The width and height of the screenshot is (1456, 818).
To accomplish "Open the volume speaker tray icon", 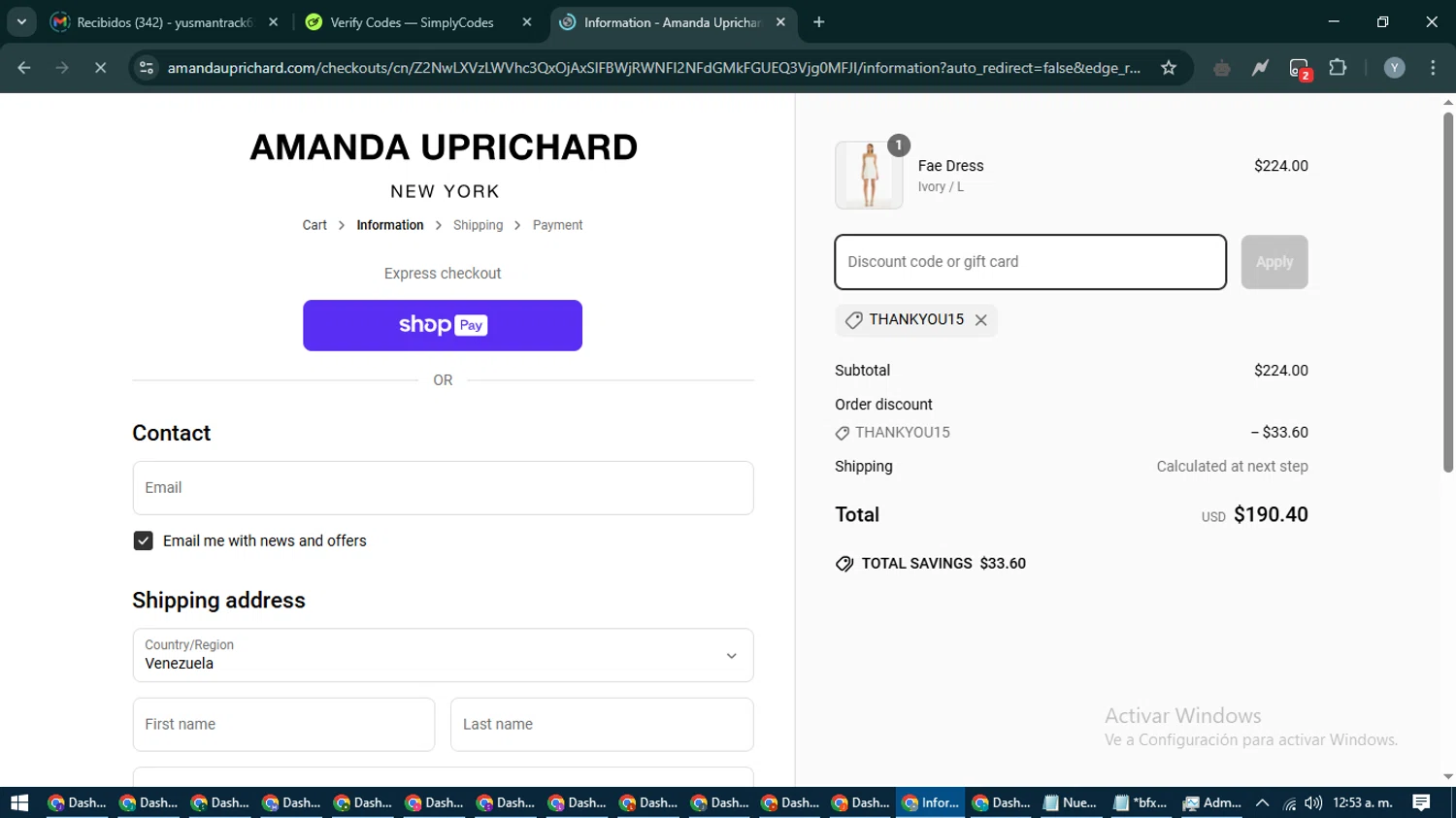I will [1313, 802].
